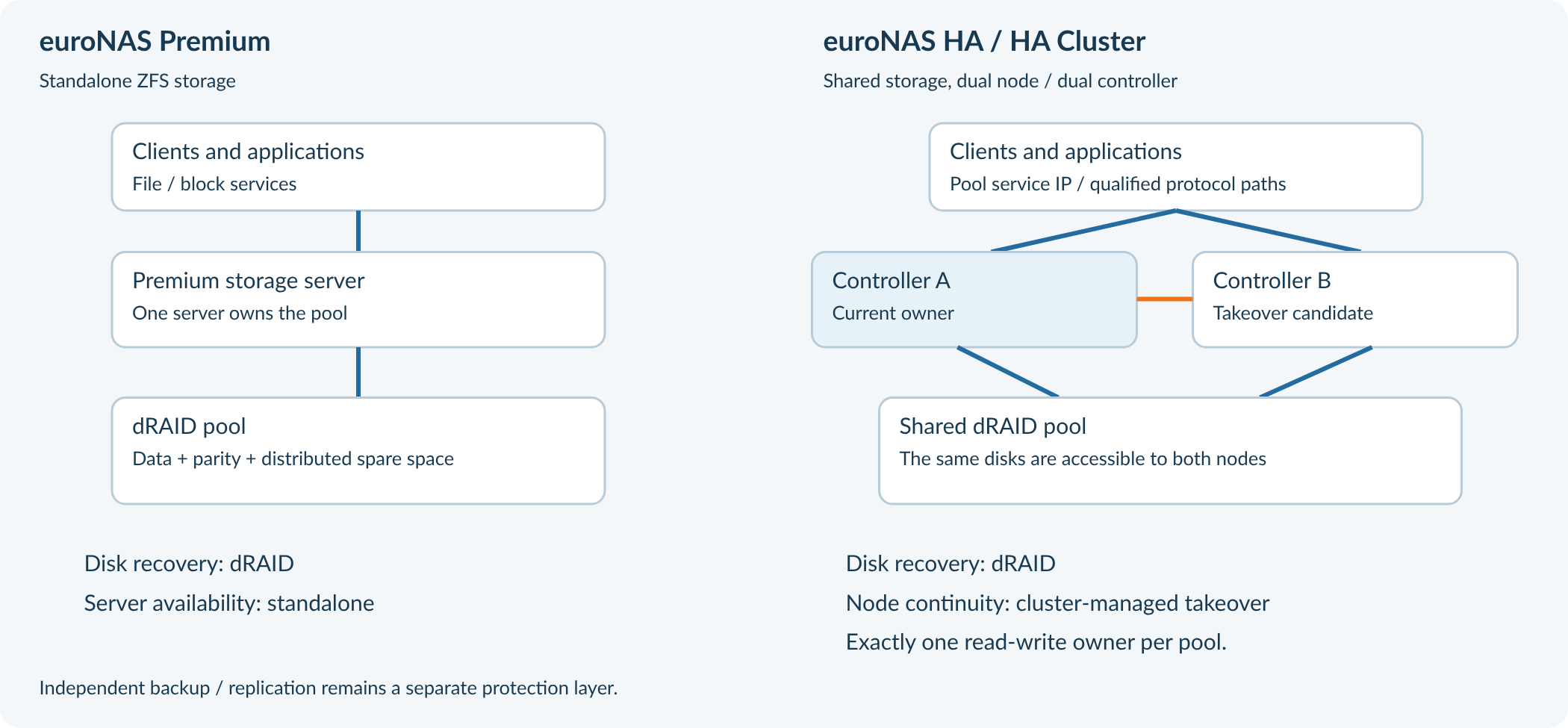Viewport: 1568px width, 728px height.
Task: Click the euroNAS HA / HA Cluster heading
Action: pos(983,41)
